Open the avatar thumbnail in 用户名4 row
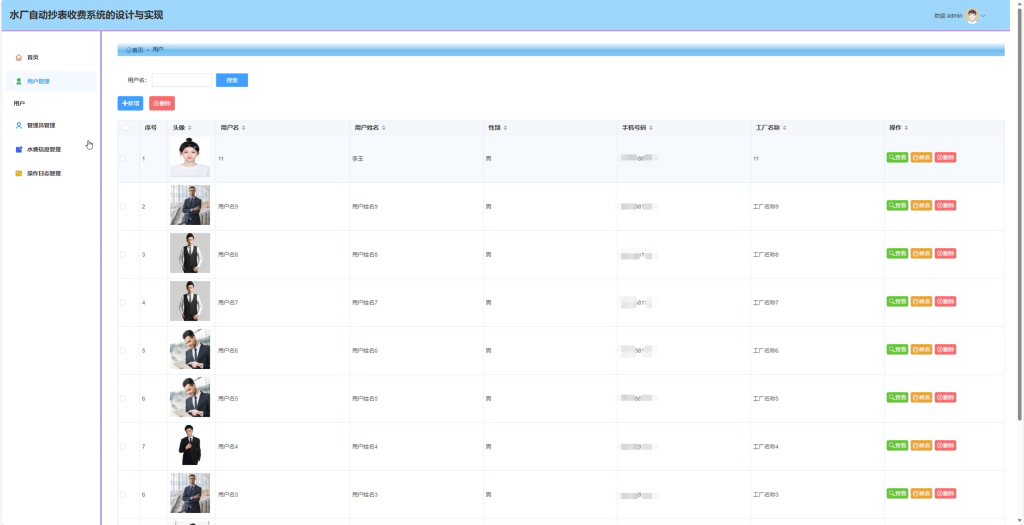The image size is (1024, 525). coord(190,445)
